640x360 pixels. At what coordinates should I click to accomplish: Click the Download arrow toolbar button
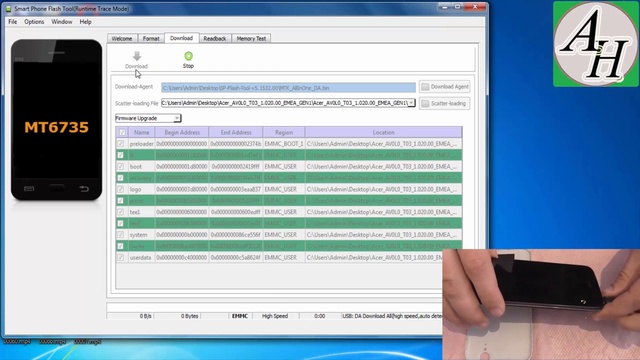(x=136, y=60)
